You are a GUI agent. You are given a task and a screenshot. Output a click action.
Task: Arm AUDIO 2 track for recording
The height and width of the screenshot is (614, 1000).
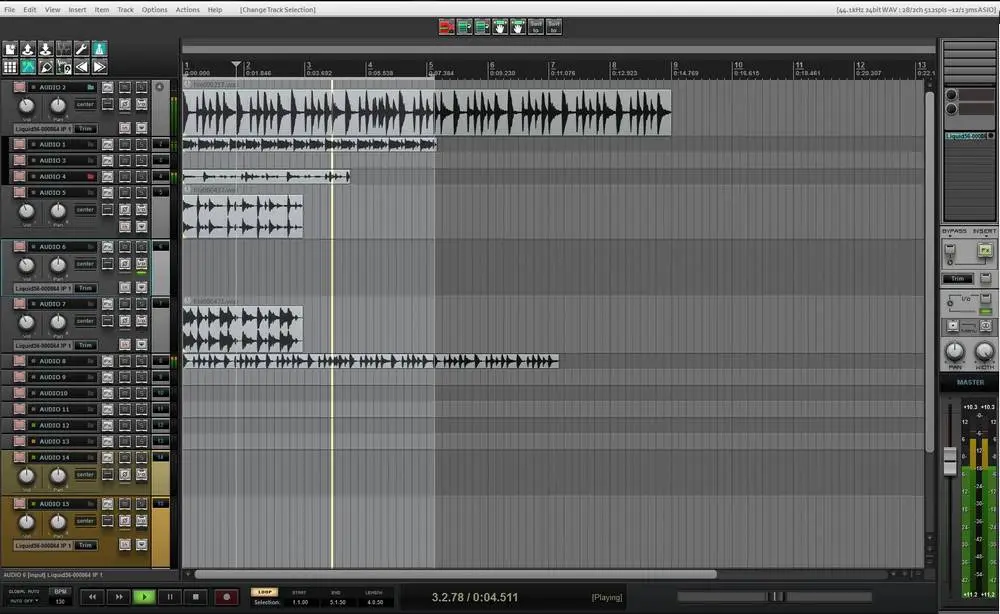20,87
